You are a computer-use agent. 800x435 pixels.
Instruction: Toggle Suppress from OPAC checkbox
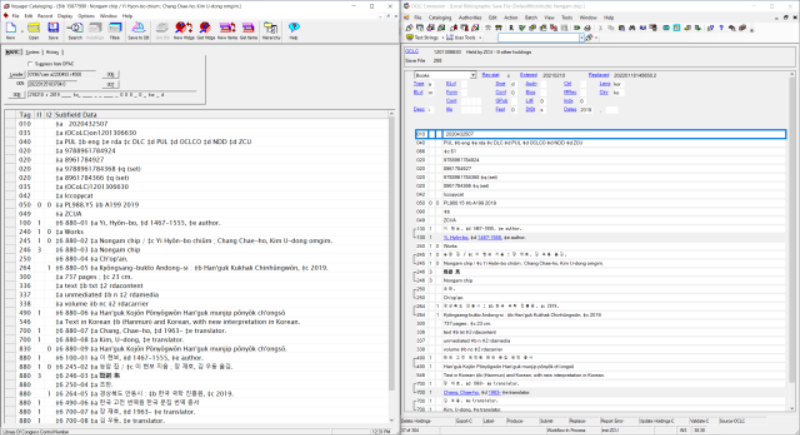tap(30, 64)
